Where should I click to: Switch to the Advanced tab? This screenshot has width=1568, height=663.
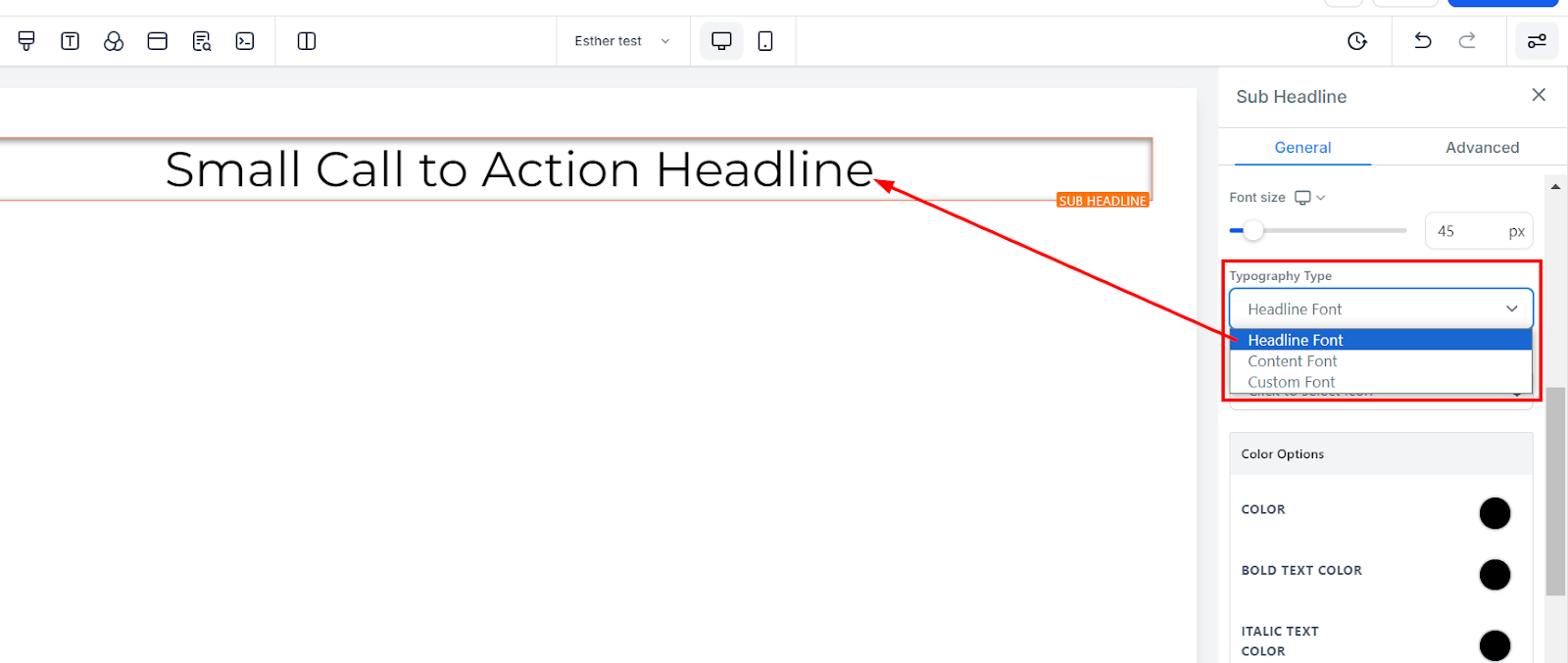click(1482, 148)
